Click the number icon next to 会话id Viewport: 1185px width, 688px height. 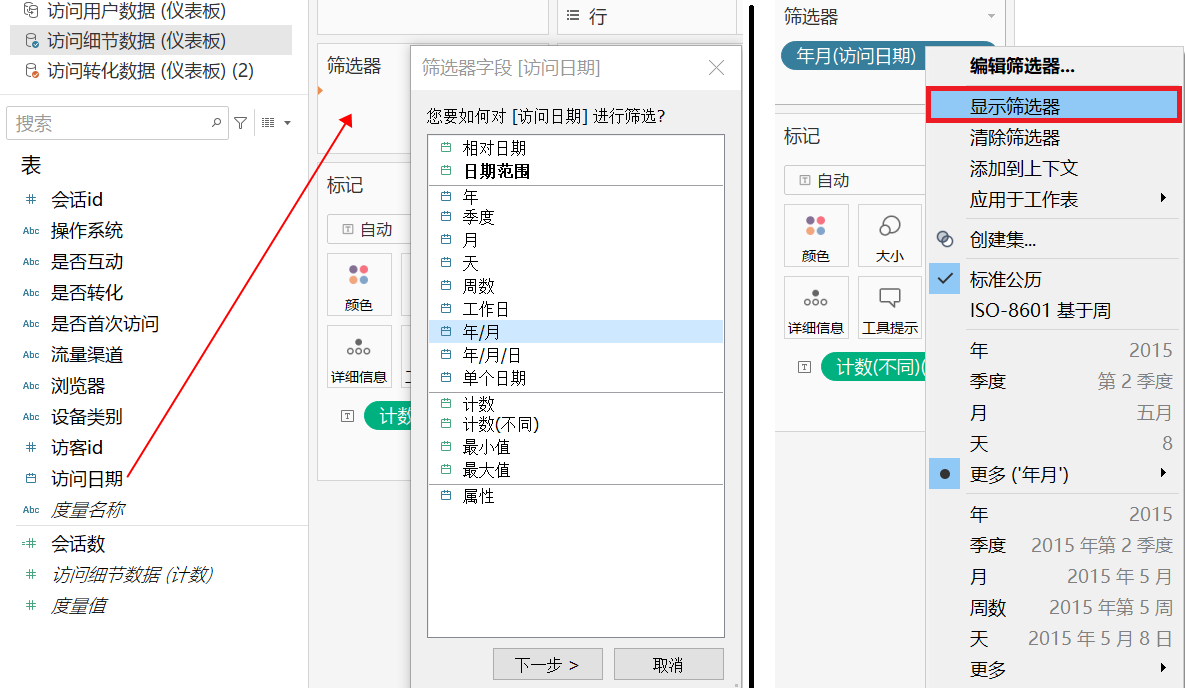31,199
